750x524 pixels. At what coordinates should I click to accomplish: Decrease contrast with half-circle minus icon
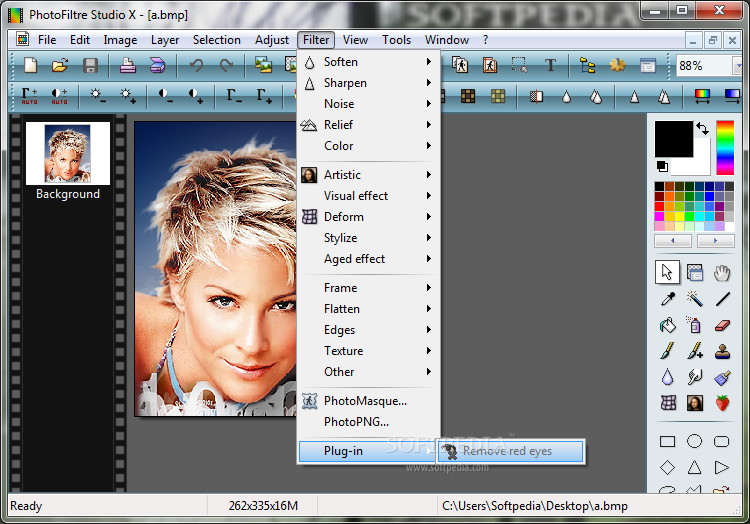coord(166,96)
